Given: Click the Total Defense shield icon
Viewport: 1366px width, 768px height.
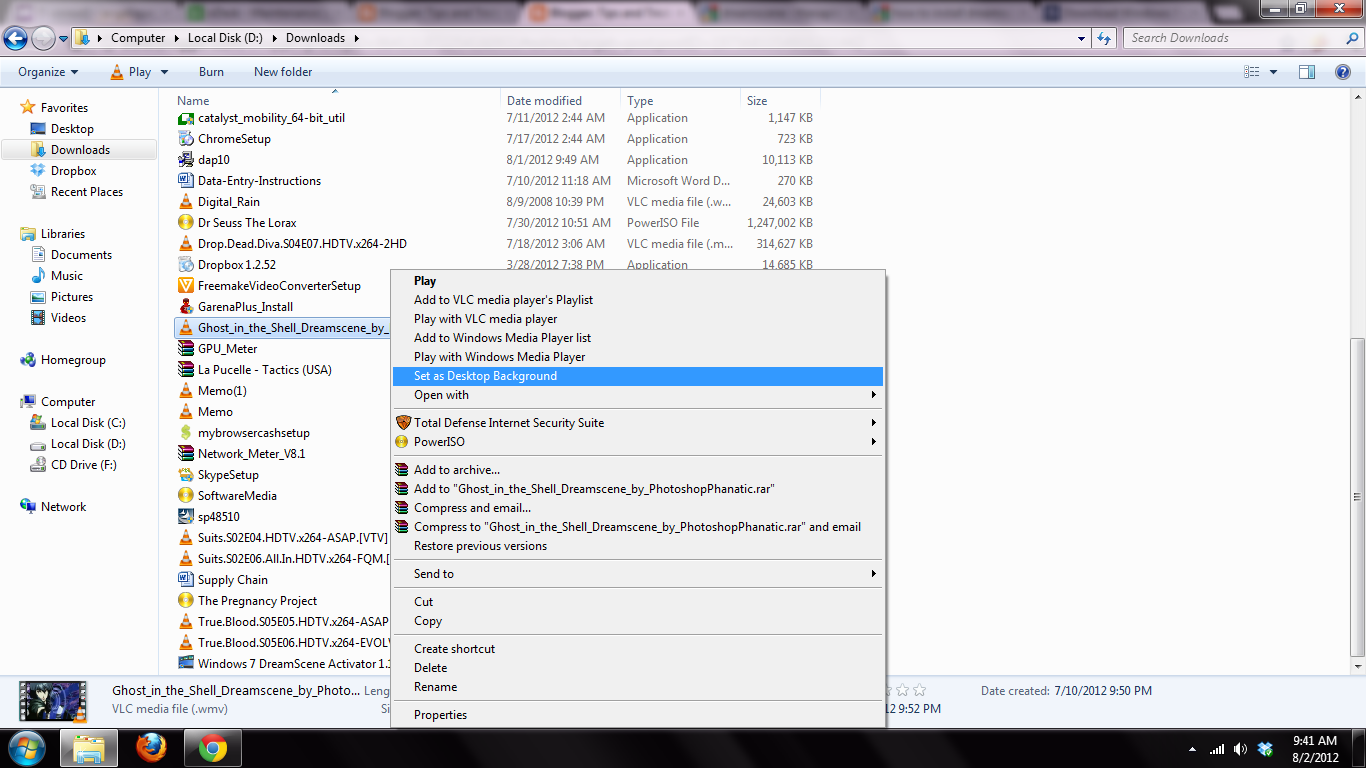Looking at the screenshot, I should click(403, 423).
